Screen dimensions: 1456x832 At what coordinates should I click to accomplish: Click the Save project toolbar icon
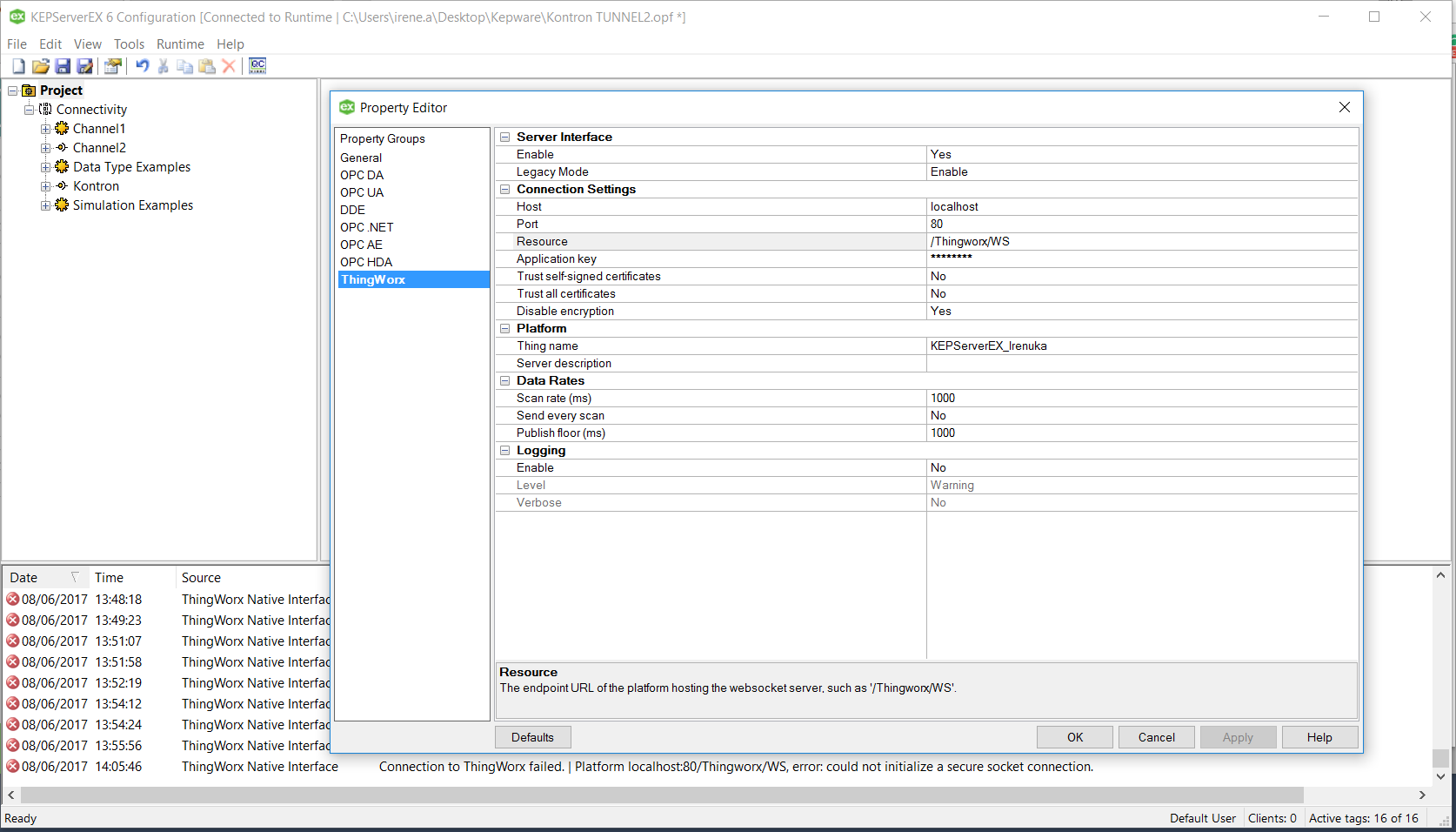pos(63,66)
